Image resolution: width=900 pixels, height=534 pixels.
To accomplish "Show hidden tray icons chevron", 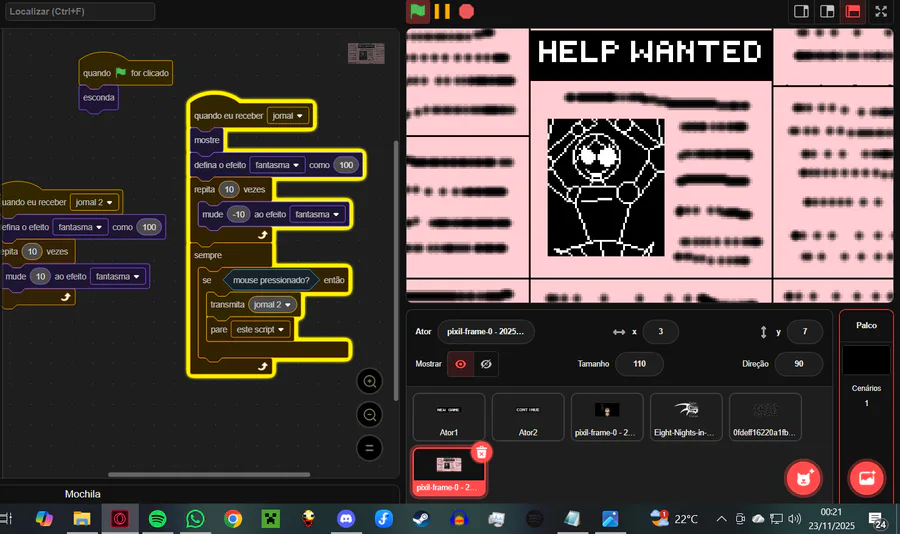I will point(721,519).
